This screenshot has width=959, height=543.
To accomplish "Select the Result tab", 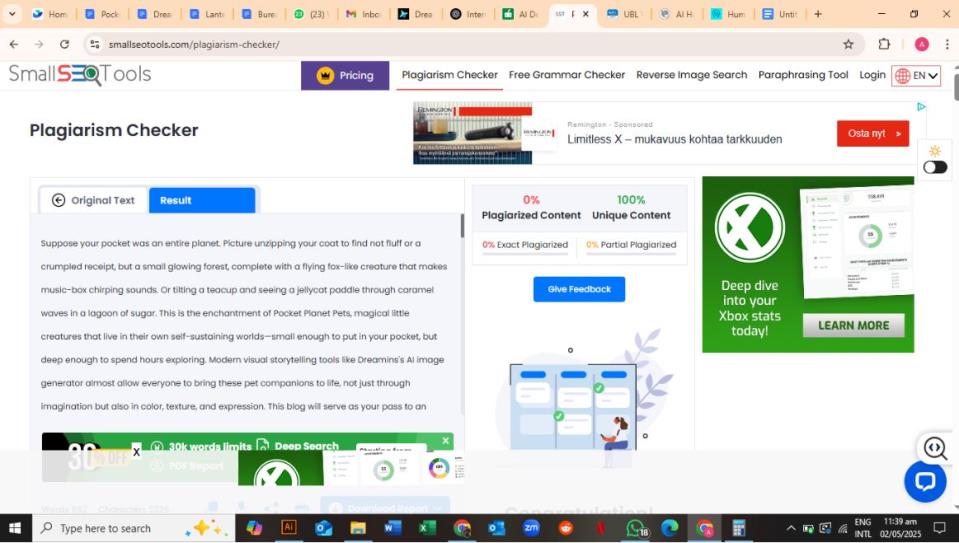I will coord(202,200).
